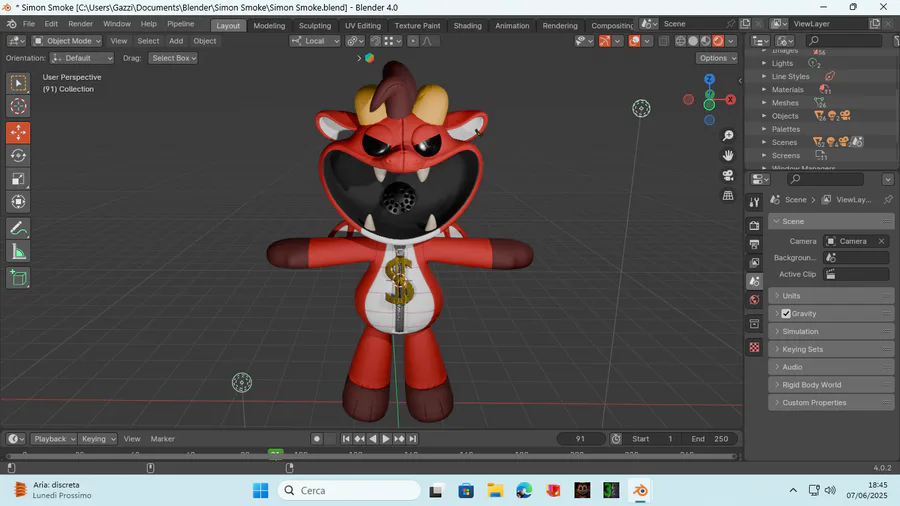This screenshot has width=900, height=506.
Task: Switch to rendered viewport shading
Action: pyautogui.click(x=718, y=41)
